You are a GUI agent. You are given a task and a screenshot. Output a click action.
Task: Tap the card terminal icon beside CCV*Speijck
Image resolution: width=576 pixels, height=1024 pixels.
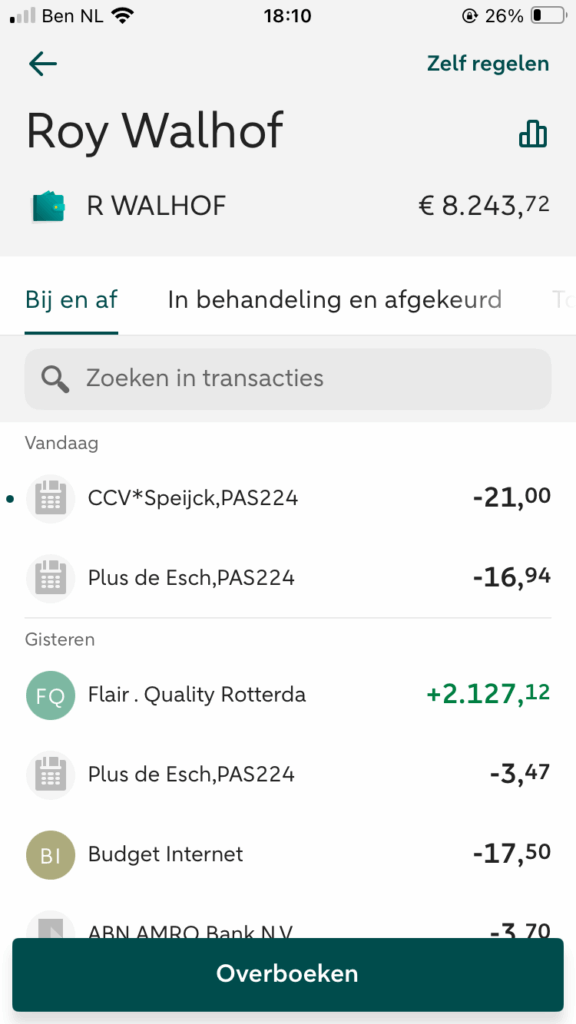coord(51,499)
